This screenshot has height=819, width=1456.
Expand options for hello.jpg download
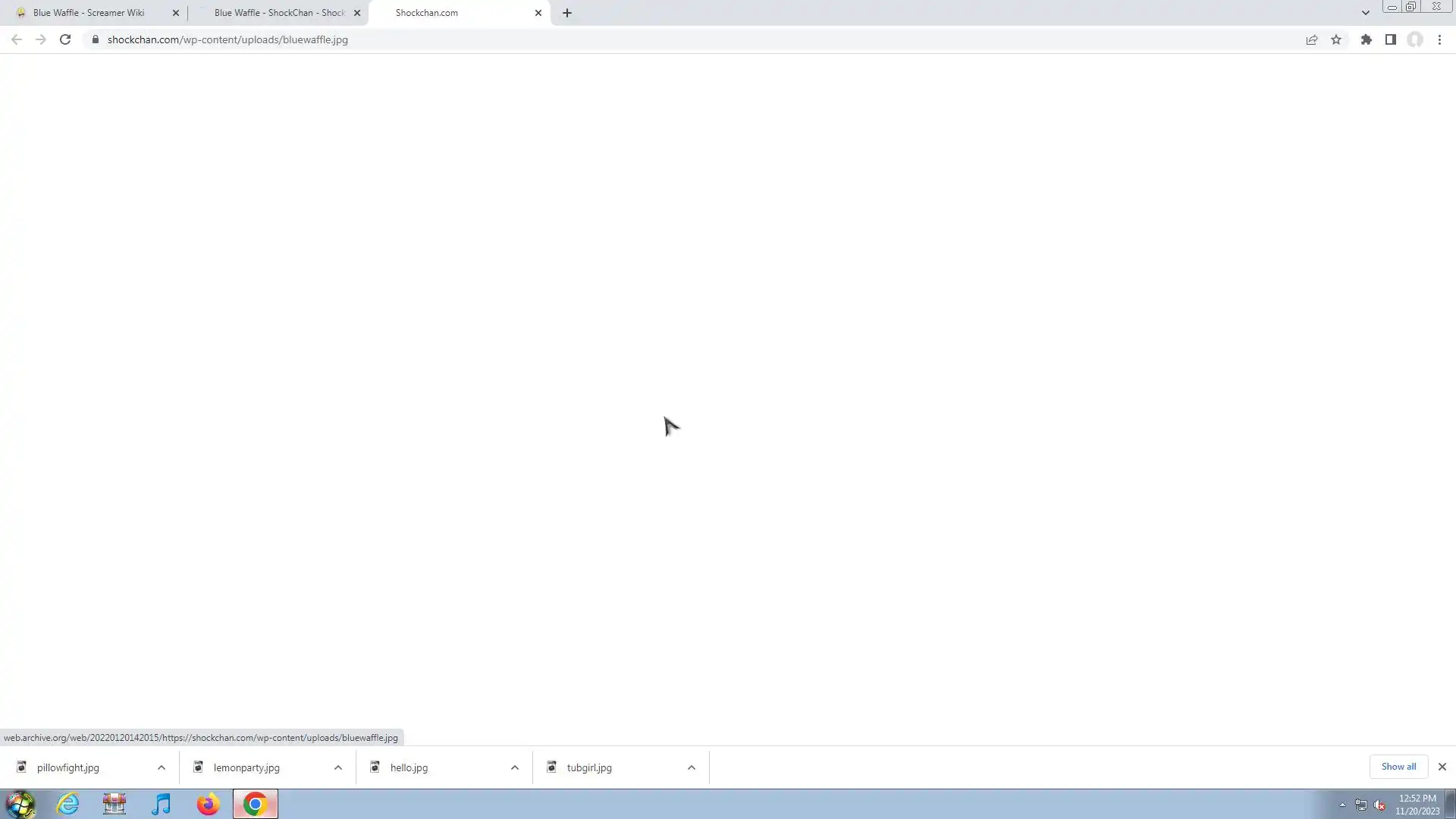click(515, 767)
